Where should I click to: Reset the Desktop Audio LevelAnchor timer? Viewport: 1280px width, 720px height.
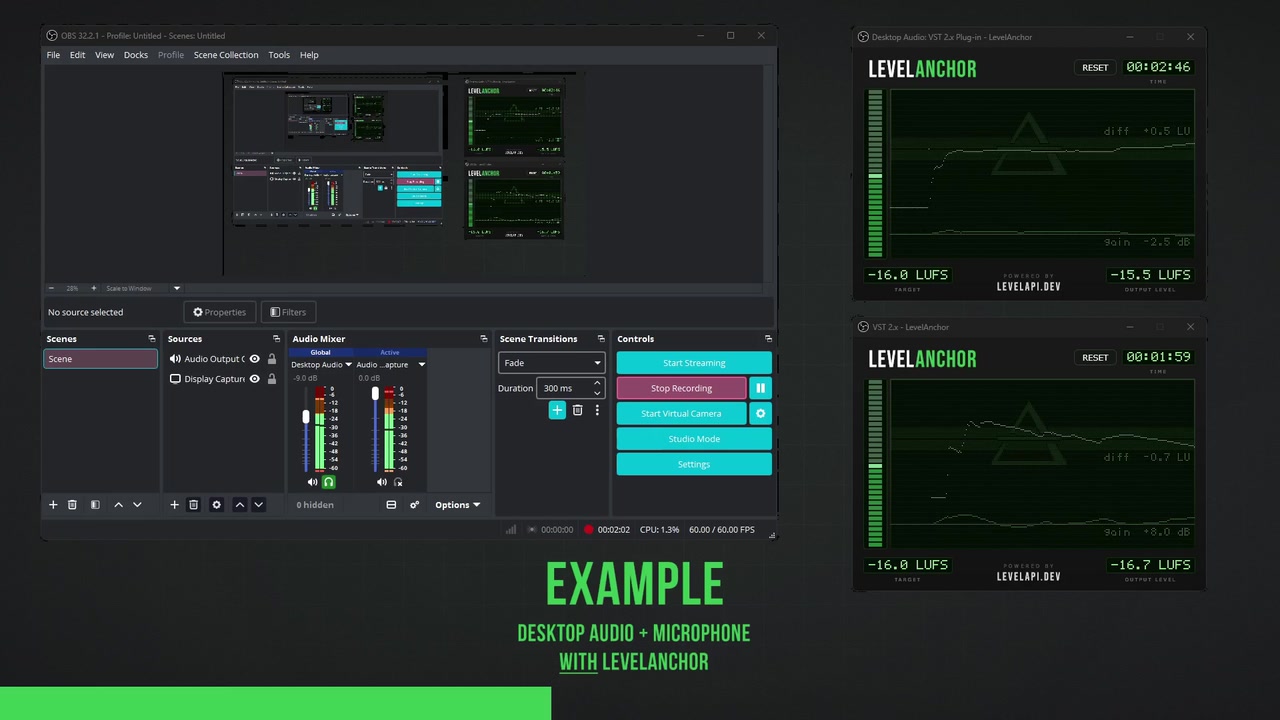[1095, 67]
